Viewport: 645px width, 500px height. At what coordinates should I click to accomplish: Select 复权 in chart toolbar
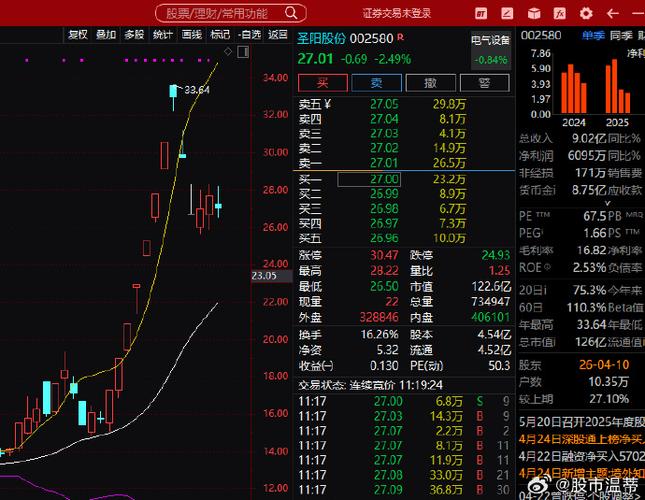78,35
